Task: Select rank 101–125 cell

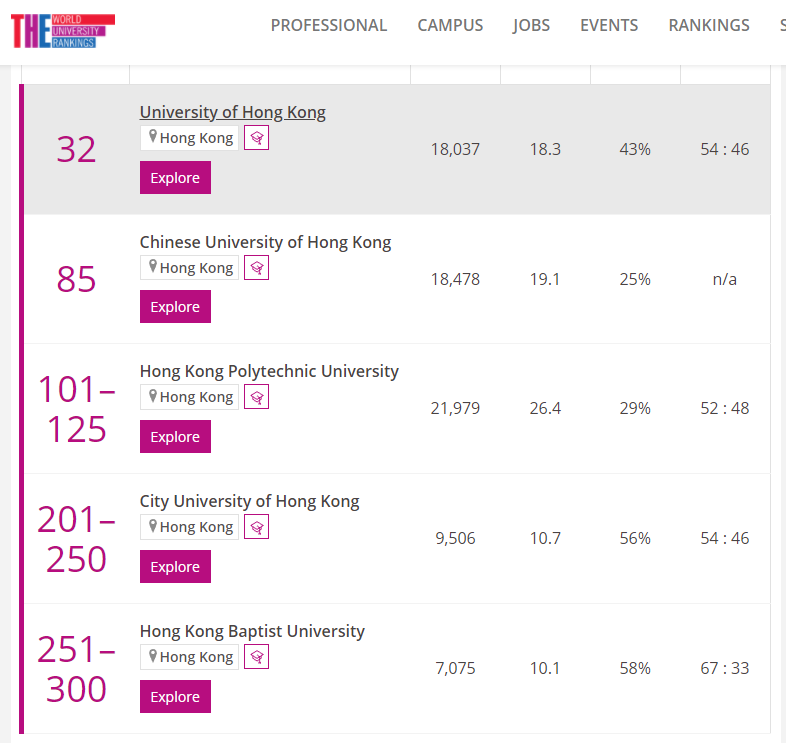Action: 77,409
